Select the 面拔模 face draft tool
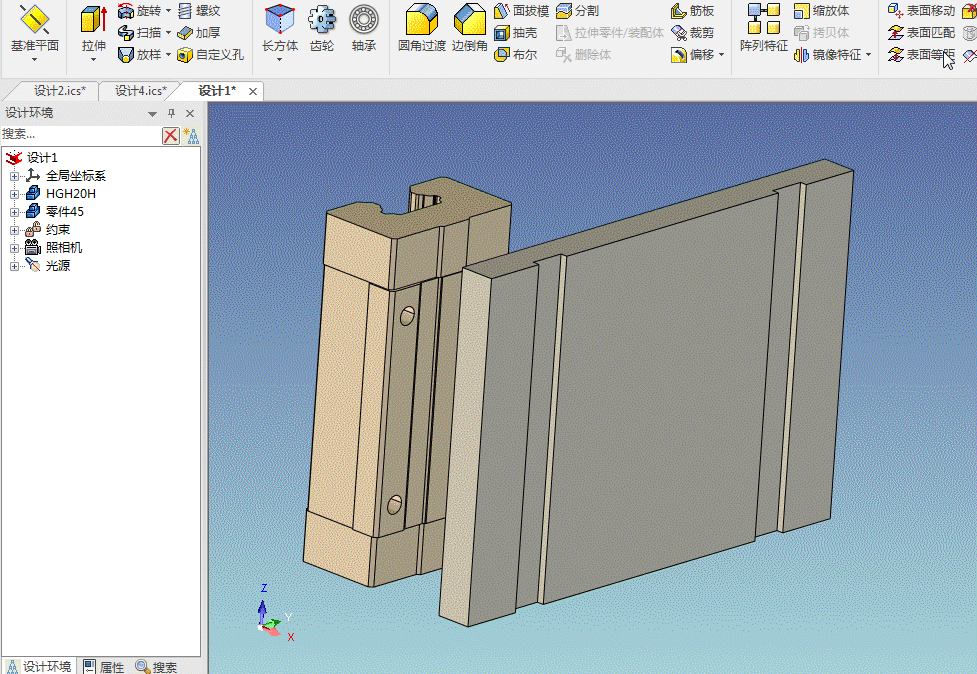The height and width of the screenshot is (674, 977). (522, 11)
